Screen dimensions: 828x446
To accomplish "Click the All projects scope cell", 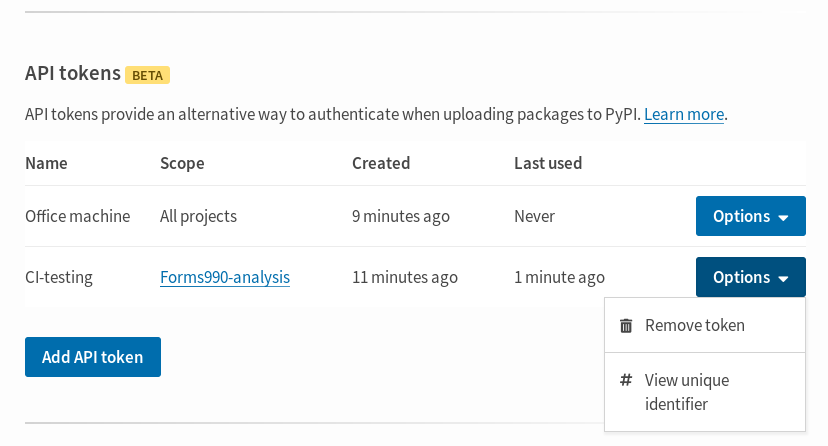I will coord(199,216).
